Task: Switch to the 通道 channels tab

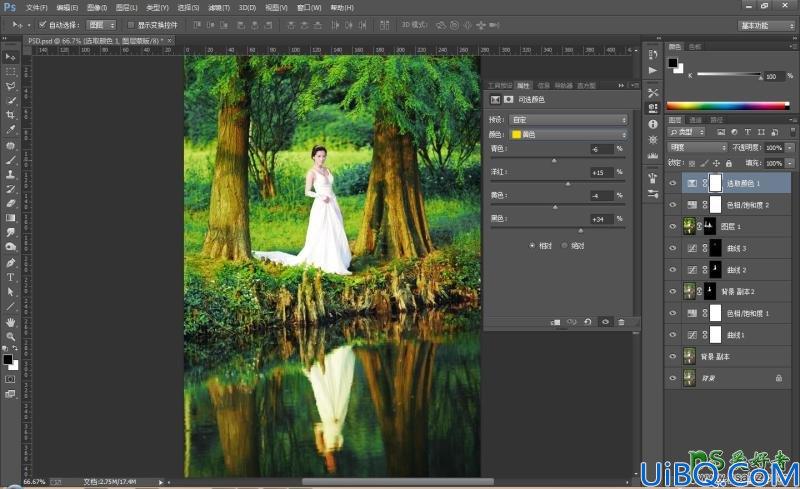Action: (695, 120)
